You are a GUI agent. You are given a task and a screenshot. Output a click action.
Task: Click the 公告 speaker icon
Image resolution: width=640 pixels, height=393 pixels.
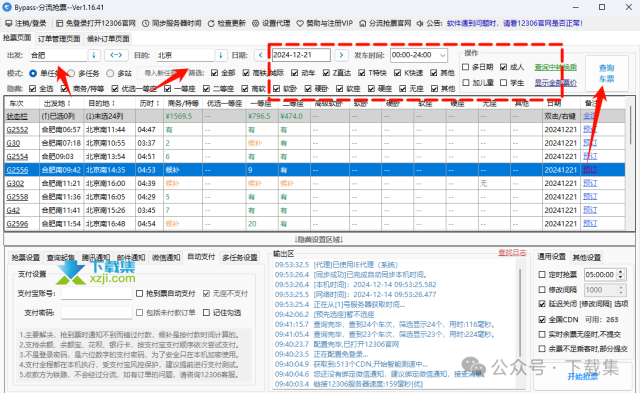(420, 23)
